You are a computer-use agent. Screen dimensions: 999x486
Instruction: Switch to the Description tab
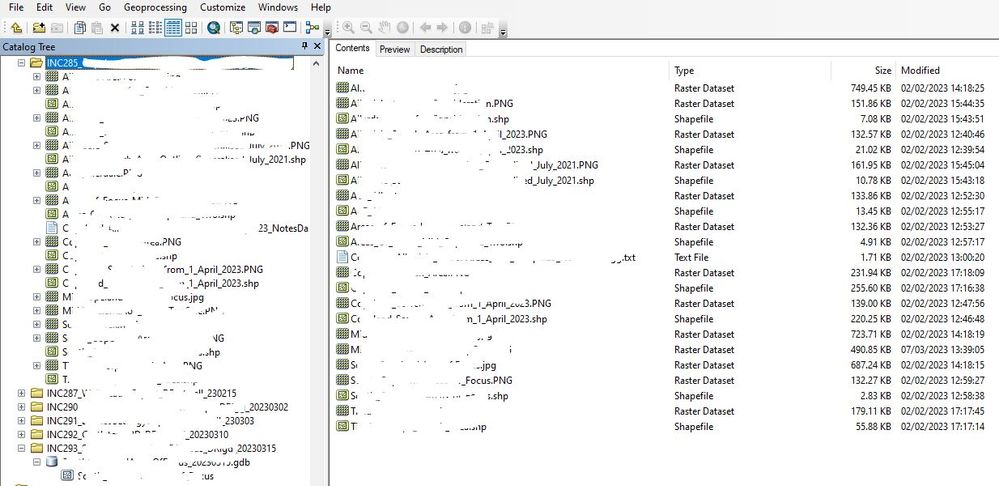coord(441,49)
